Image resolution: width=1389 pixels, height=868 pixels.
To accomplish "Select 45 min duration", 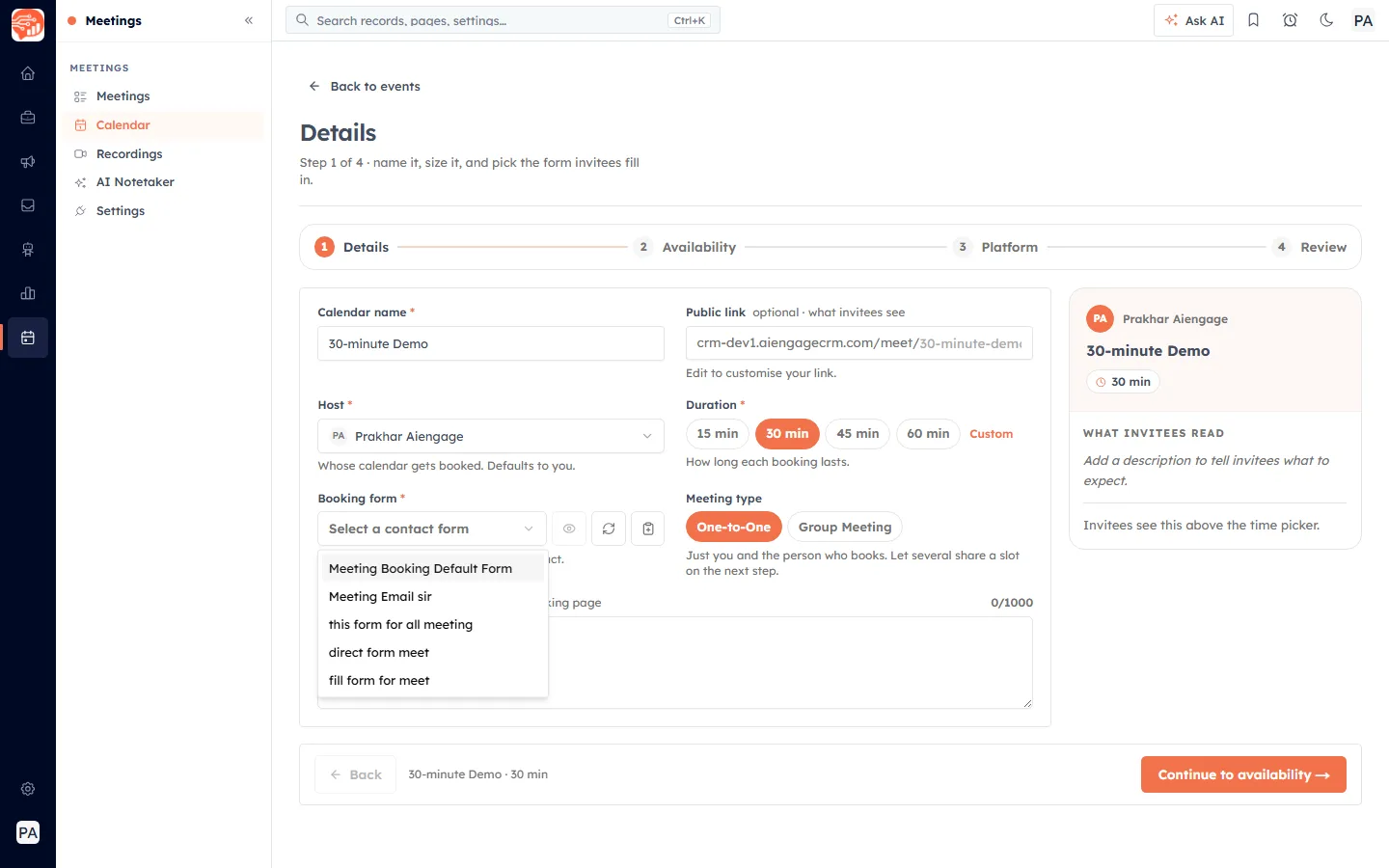I will 858,434.
